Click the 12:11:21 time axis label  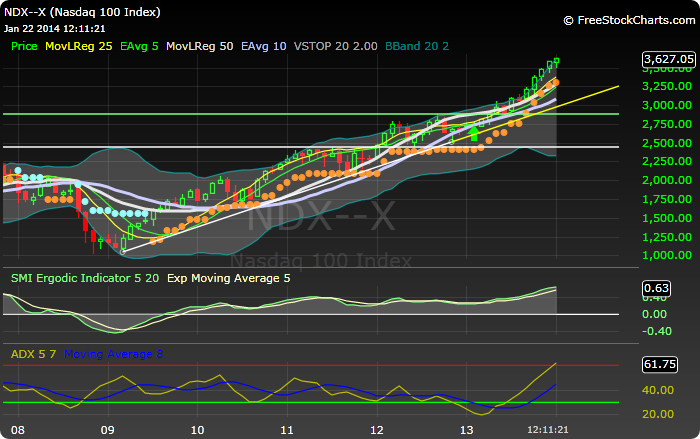548,430
